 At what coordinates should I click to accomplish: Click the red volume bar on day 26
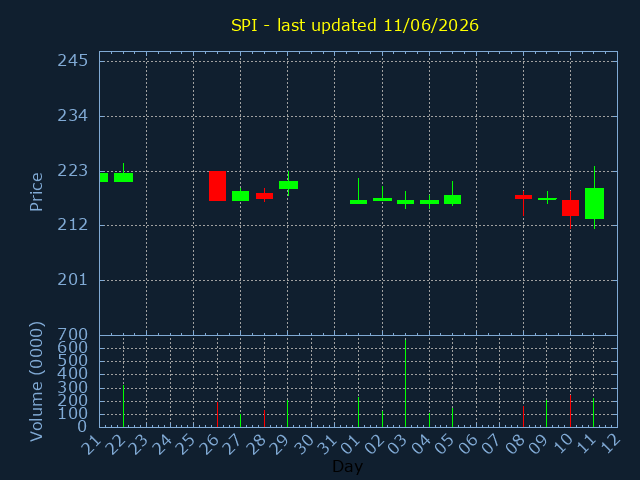(x=217, y=415)
